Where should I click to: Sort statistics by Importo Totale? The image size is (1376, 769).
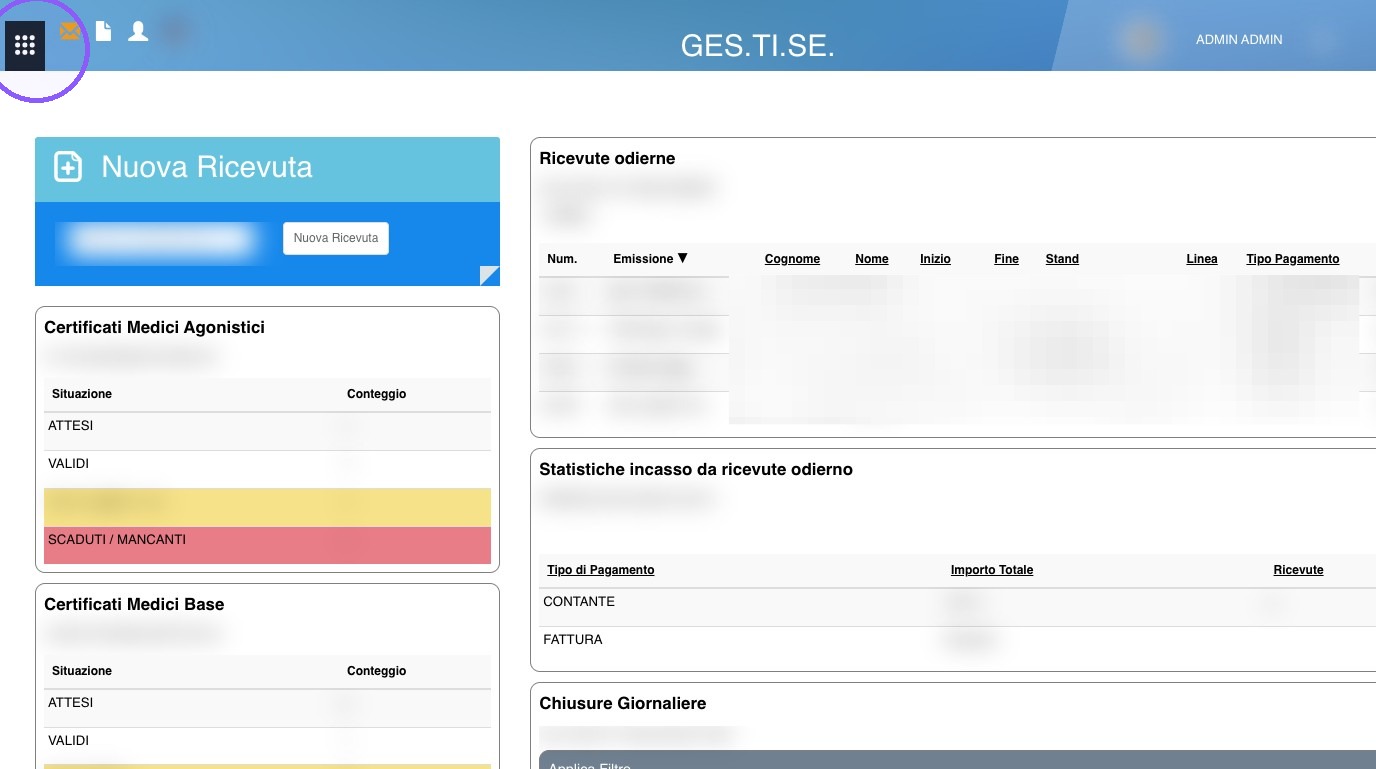click(992, 570)
